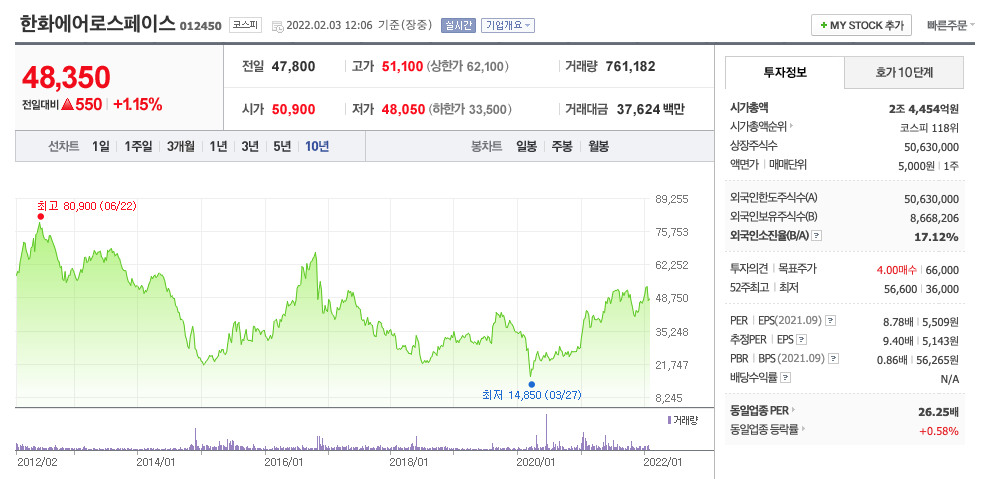Click the green plus on MY STOCK 추가
The width and height of the screenshot is (992, 479).
pos(823,25)
